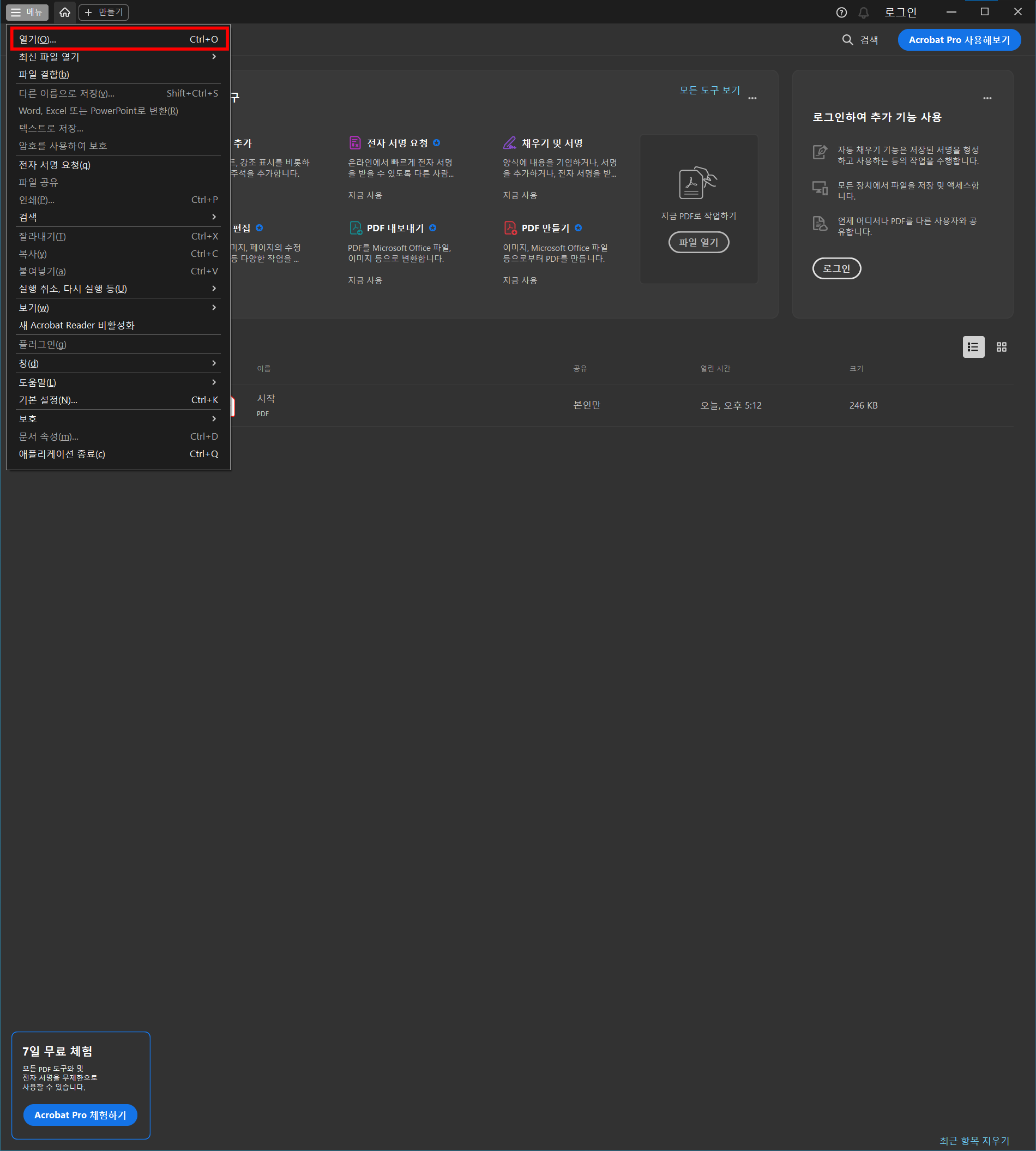This screenshot has height=1151, width=1036.
Task: Click Acrobat Pro 체험하기 button
Action: [80, 1114]
